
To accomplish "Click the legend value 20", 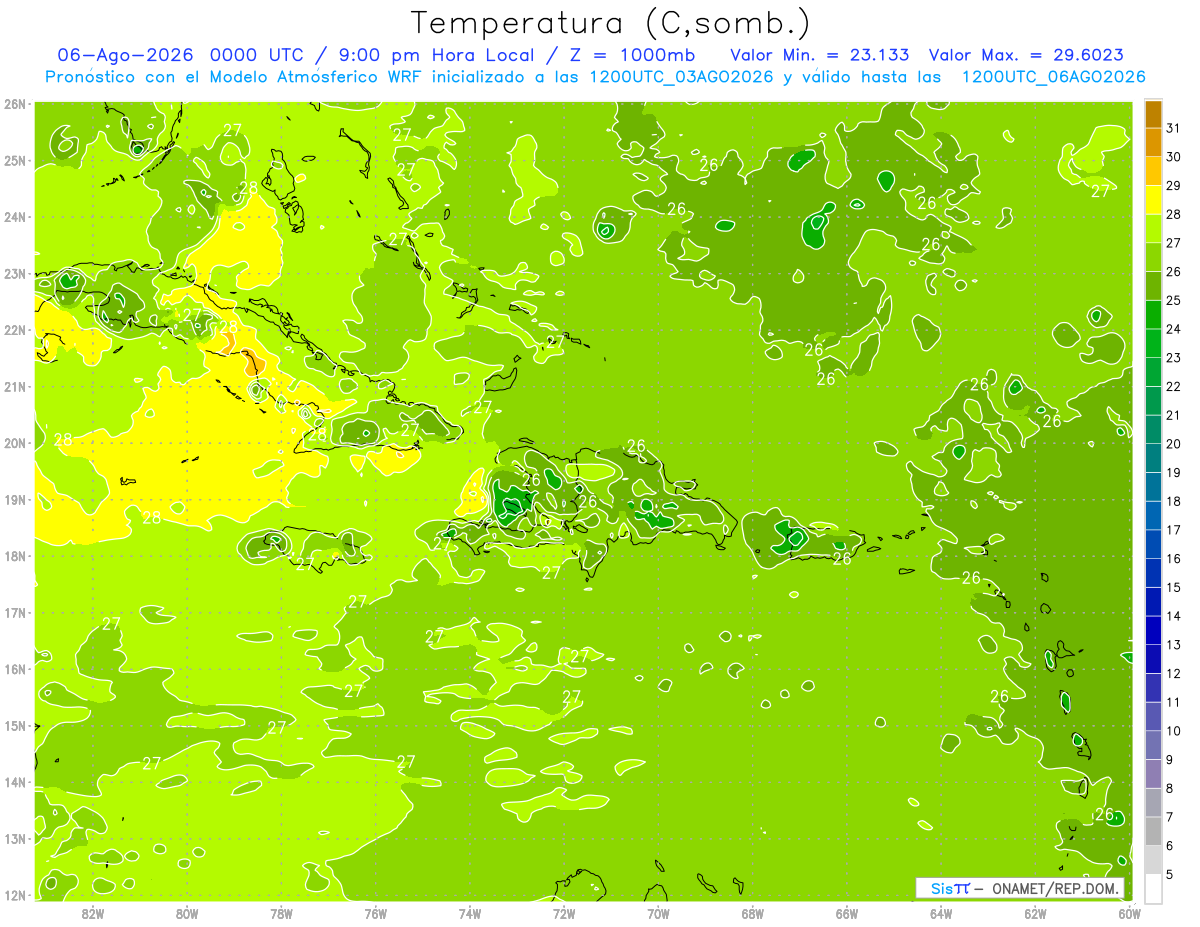I will tap(1174, 444).
